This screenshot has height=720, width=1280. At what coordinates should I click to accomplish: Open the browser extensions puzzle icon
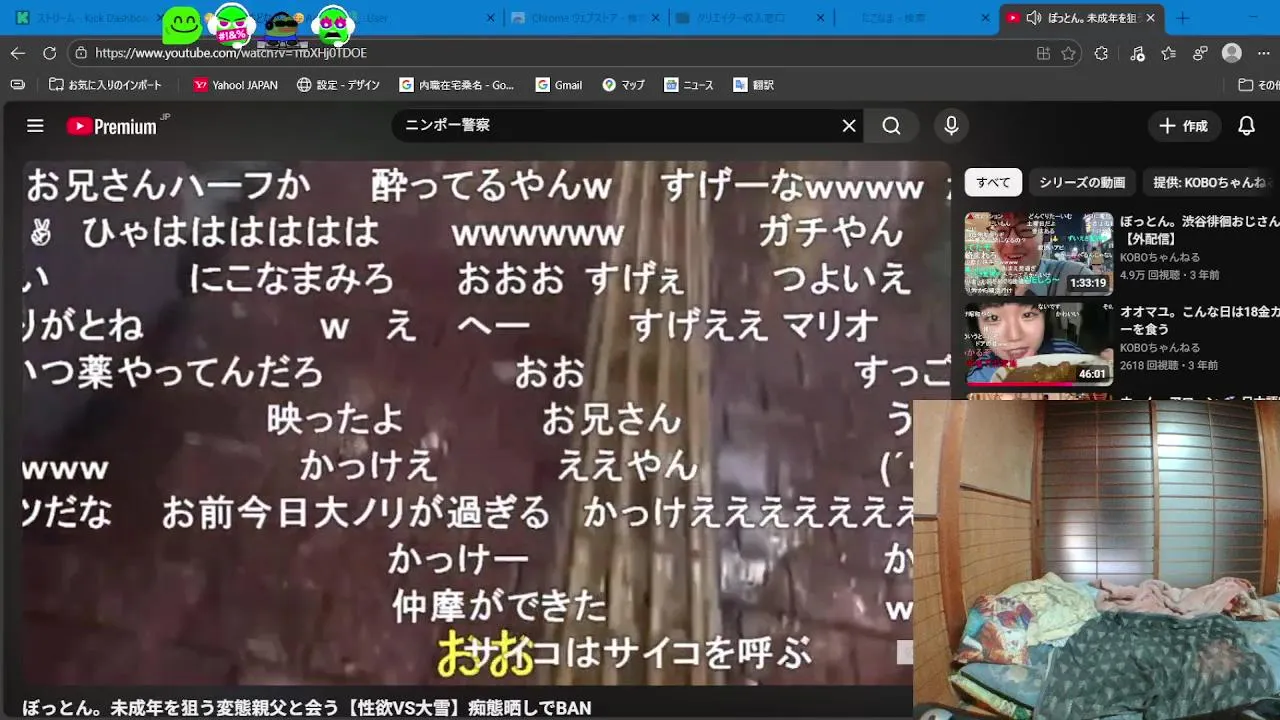click(x=1102, y=53)
